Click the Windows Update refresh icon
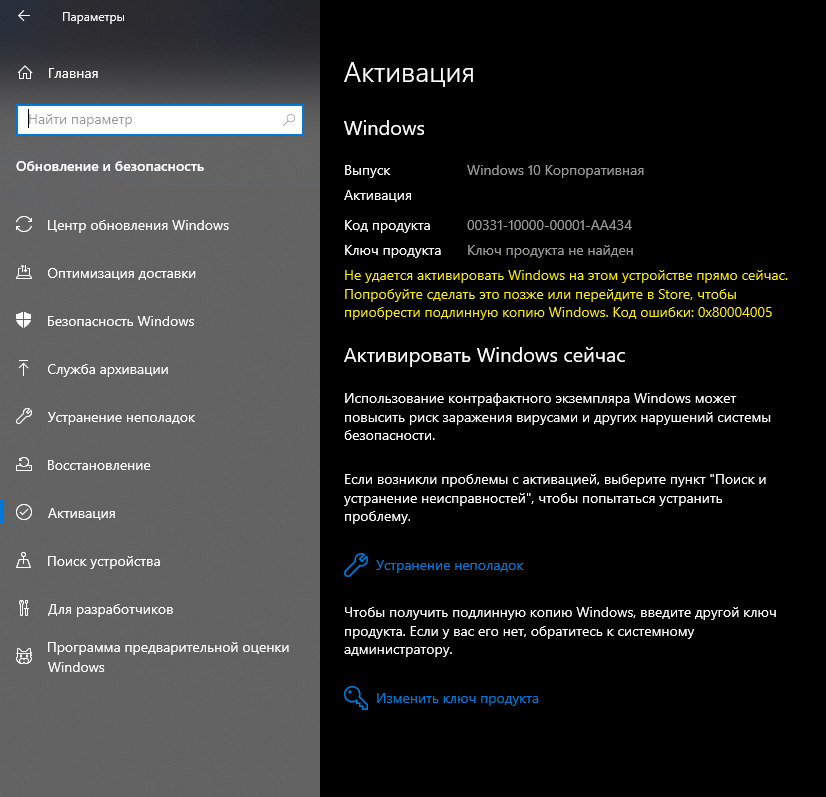 [x=24, y=224]
